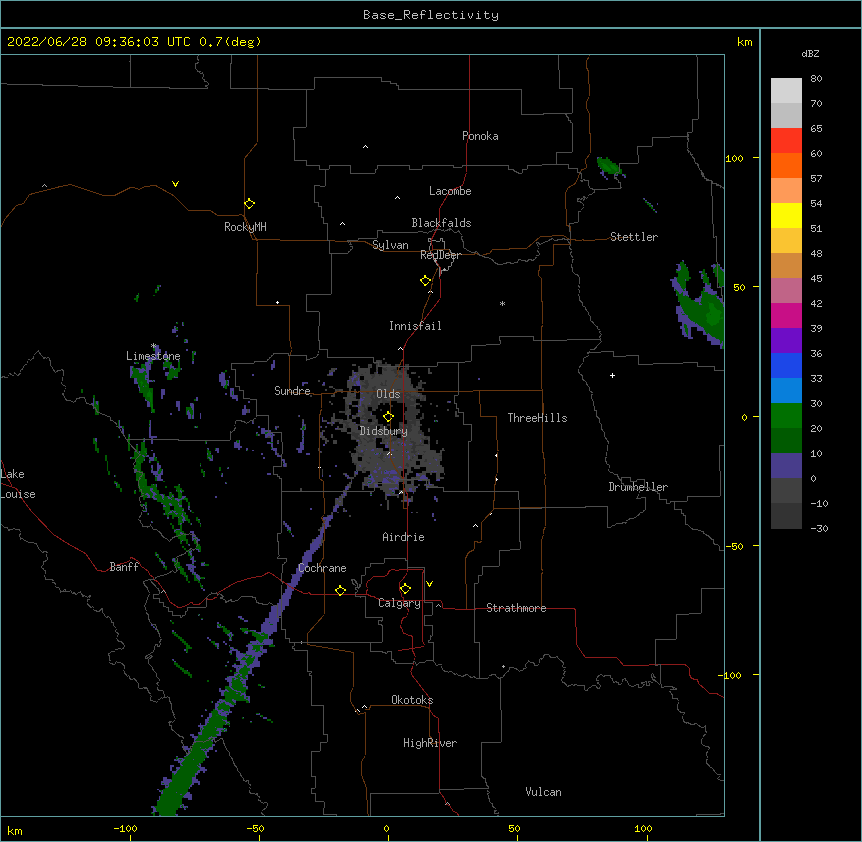Select the yellow 51 dBZ legend color

786,215
